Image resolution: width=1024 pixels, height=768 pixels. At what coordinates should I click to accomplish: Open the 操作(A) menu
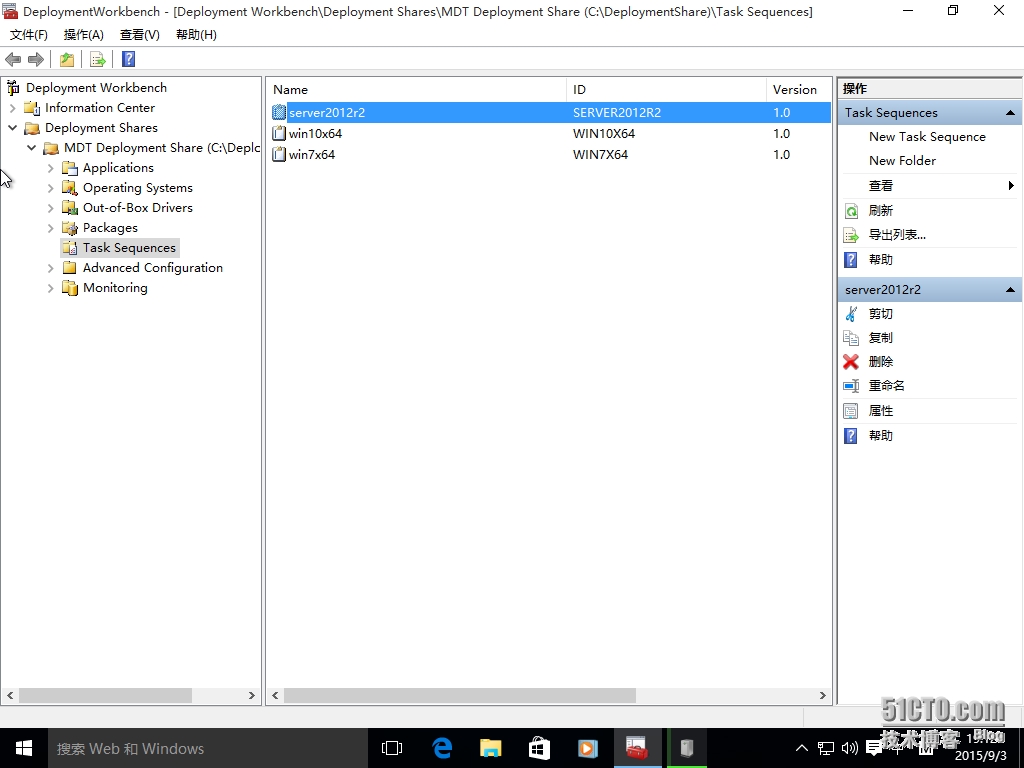point(84,35)
